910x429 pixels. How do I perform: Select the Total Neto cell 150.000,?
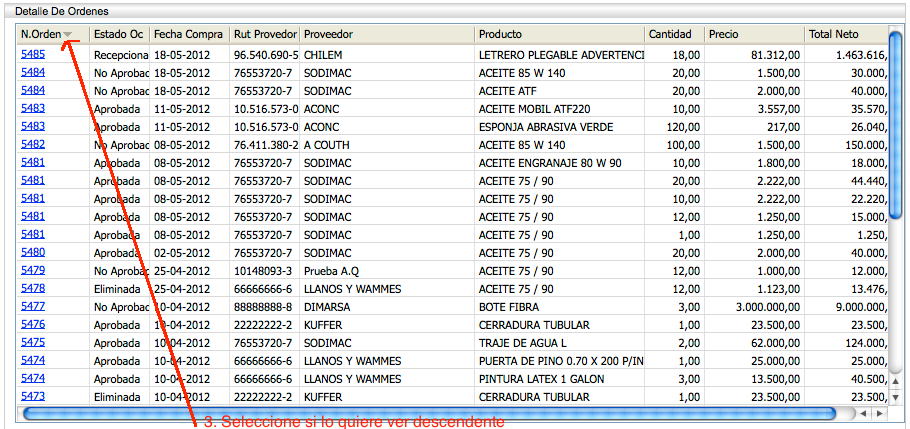[x=846, y=145]
